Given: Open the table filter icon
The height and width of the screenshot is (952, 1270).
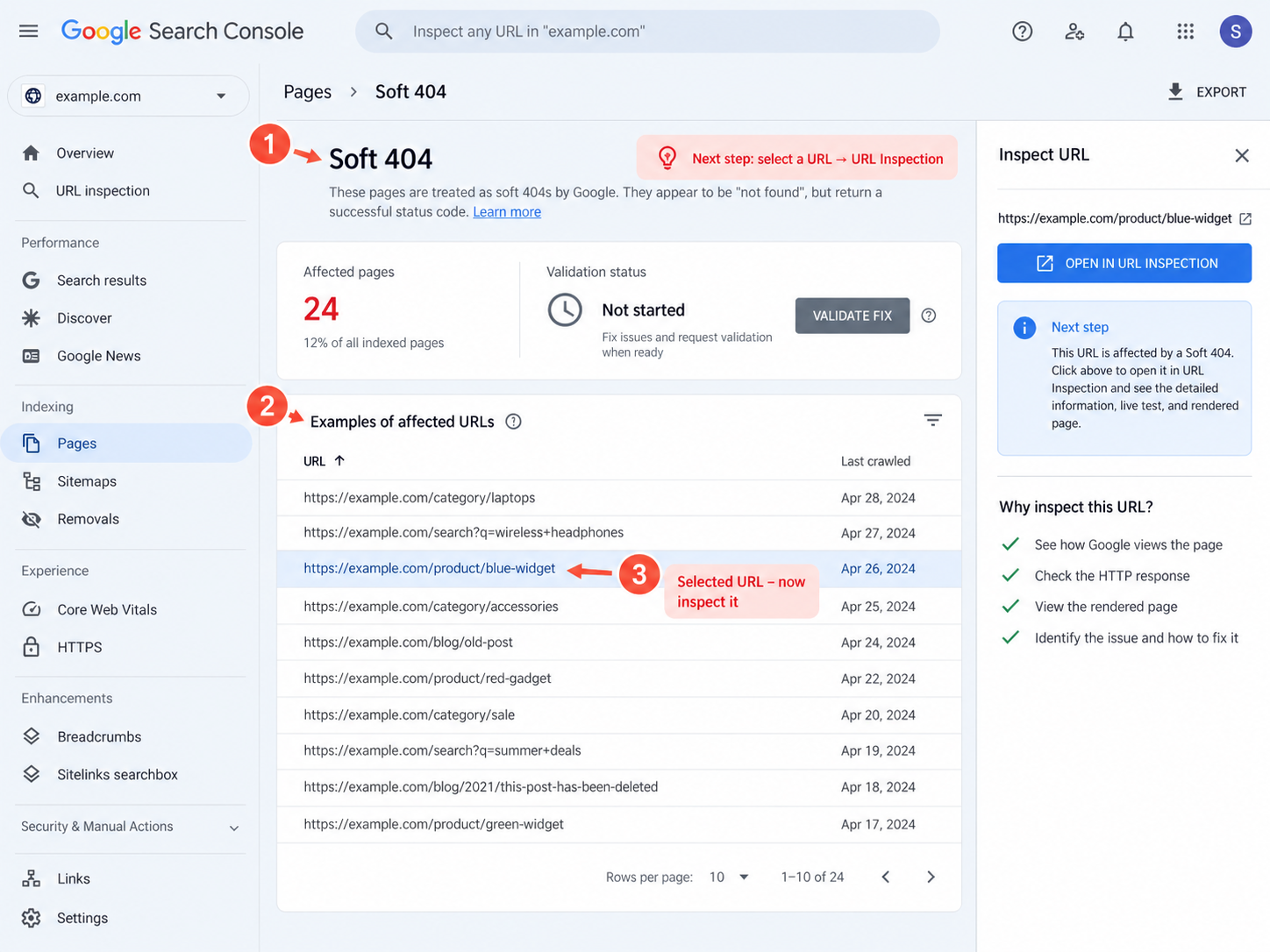Looking at the screenshot, I should pos(932,421).
